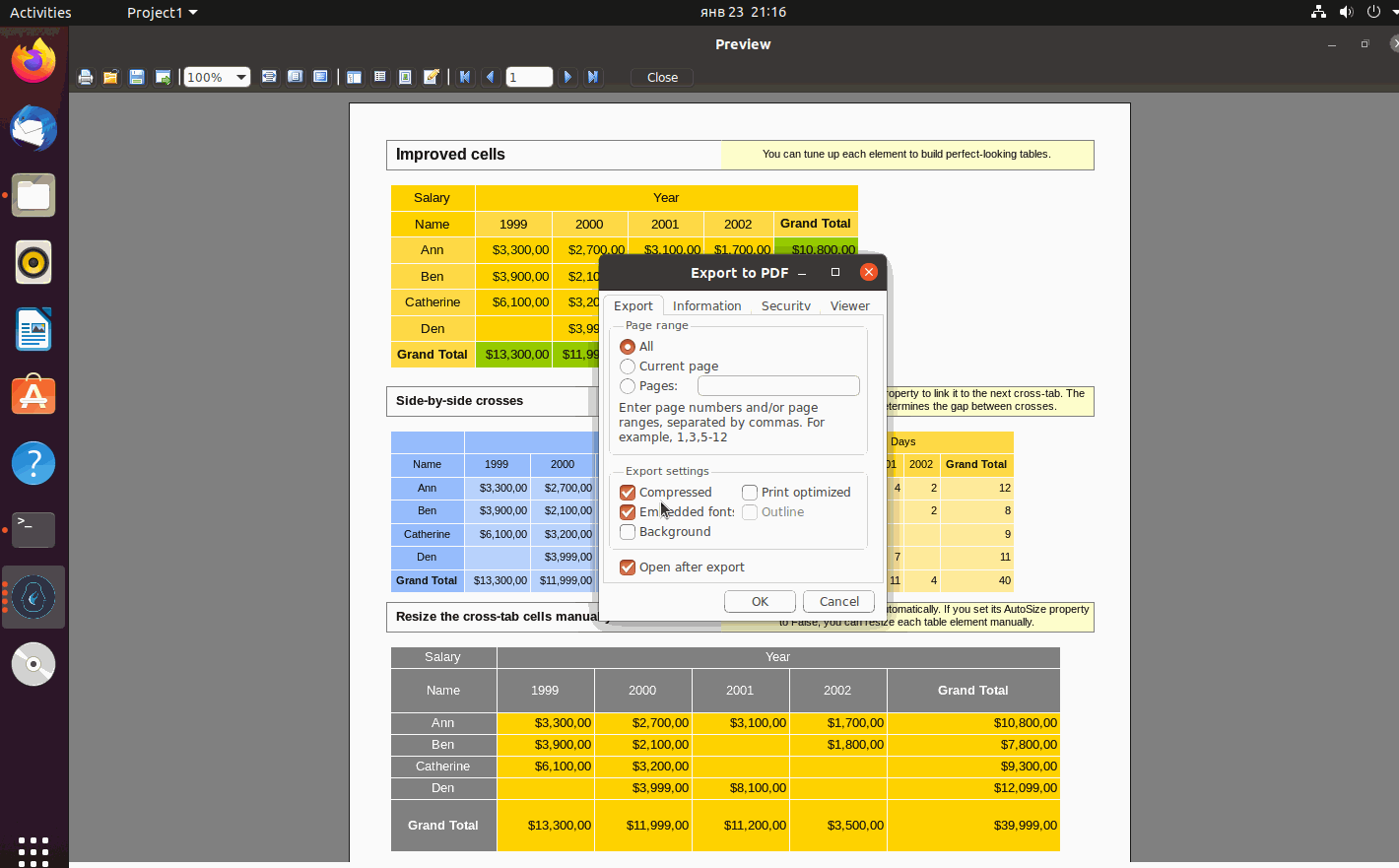Switch to the Information tab

point(706,305)
